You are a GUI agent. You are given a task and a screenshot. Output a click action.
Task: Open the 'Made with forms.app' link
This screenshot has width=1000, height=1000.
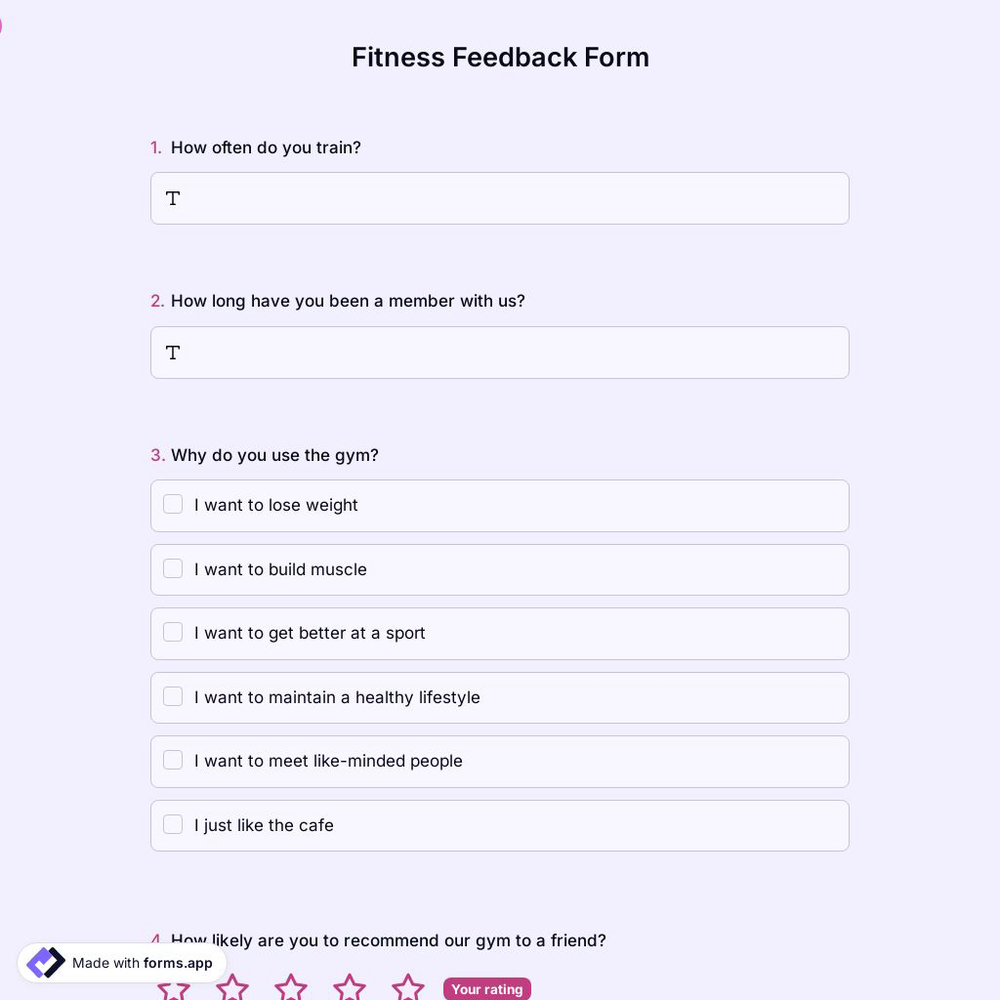pyautogui.click(x=120, y=962)
